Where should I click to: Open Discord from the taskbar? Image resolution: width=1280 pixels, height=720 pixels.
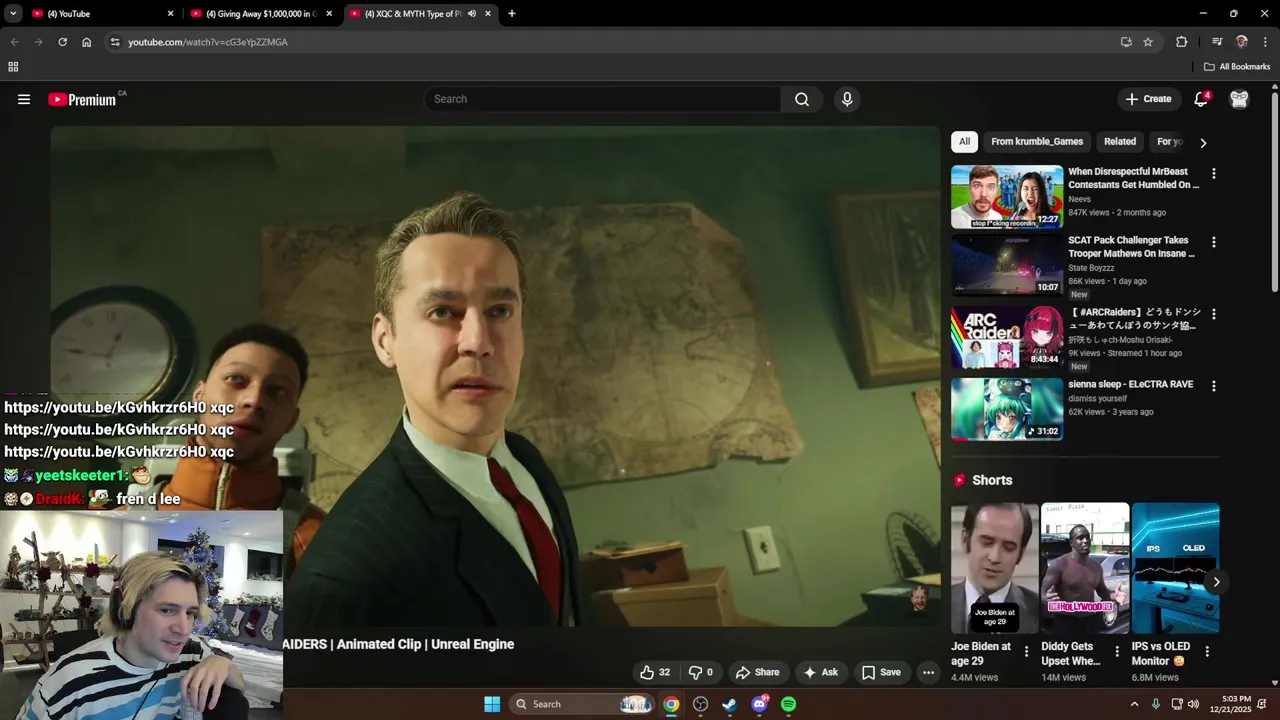tap(759, 704)
